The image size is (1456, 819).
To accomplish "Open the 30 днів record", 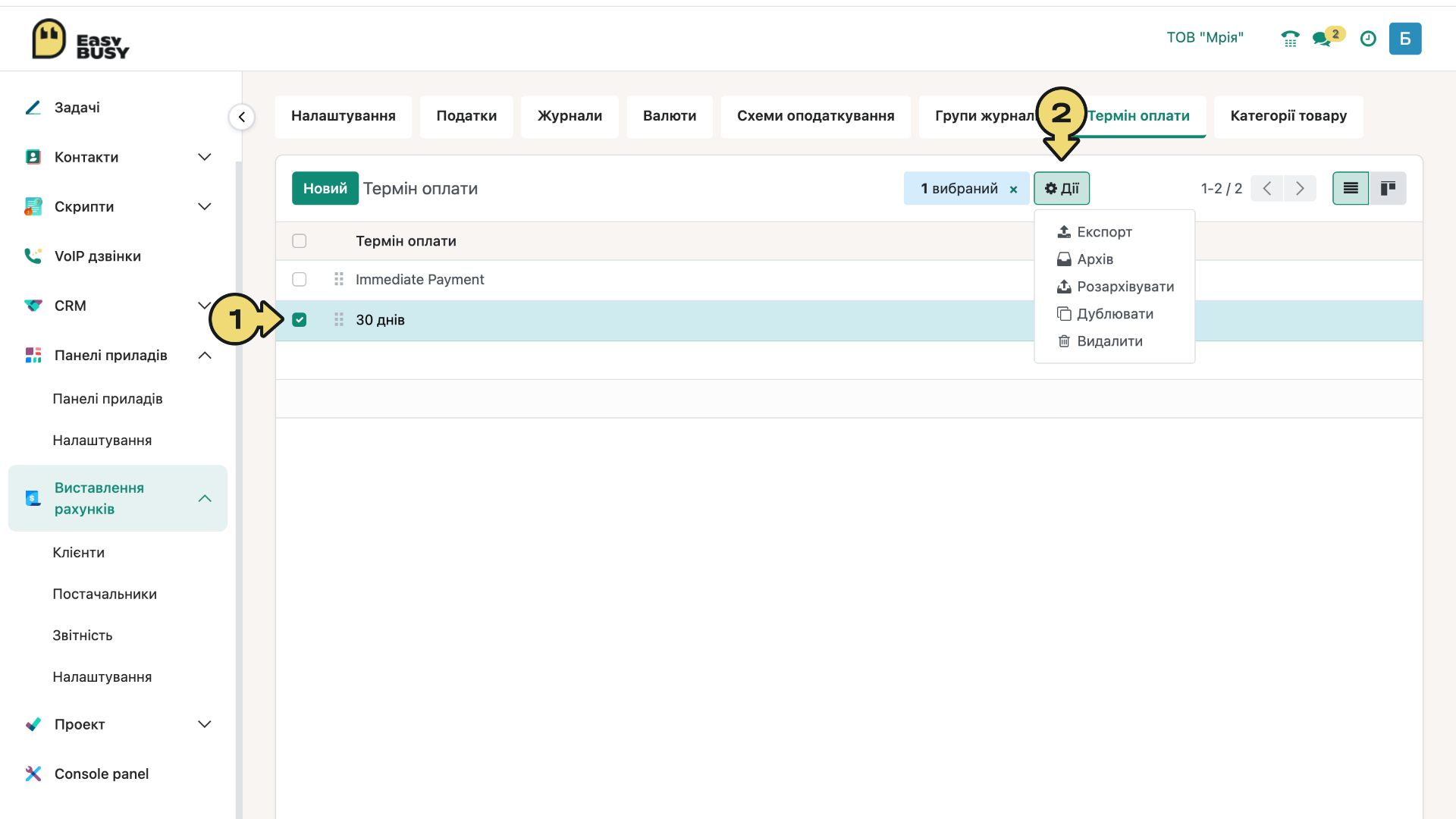I will click(x=380, y=320).
